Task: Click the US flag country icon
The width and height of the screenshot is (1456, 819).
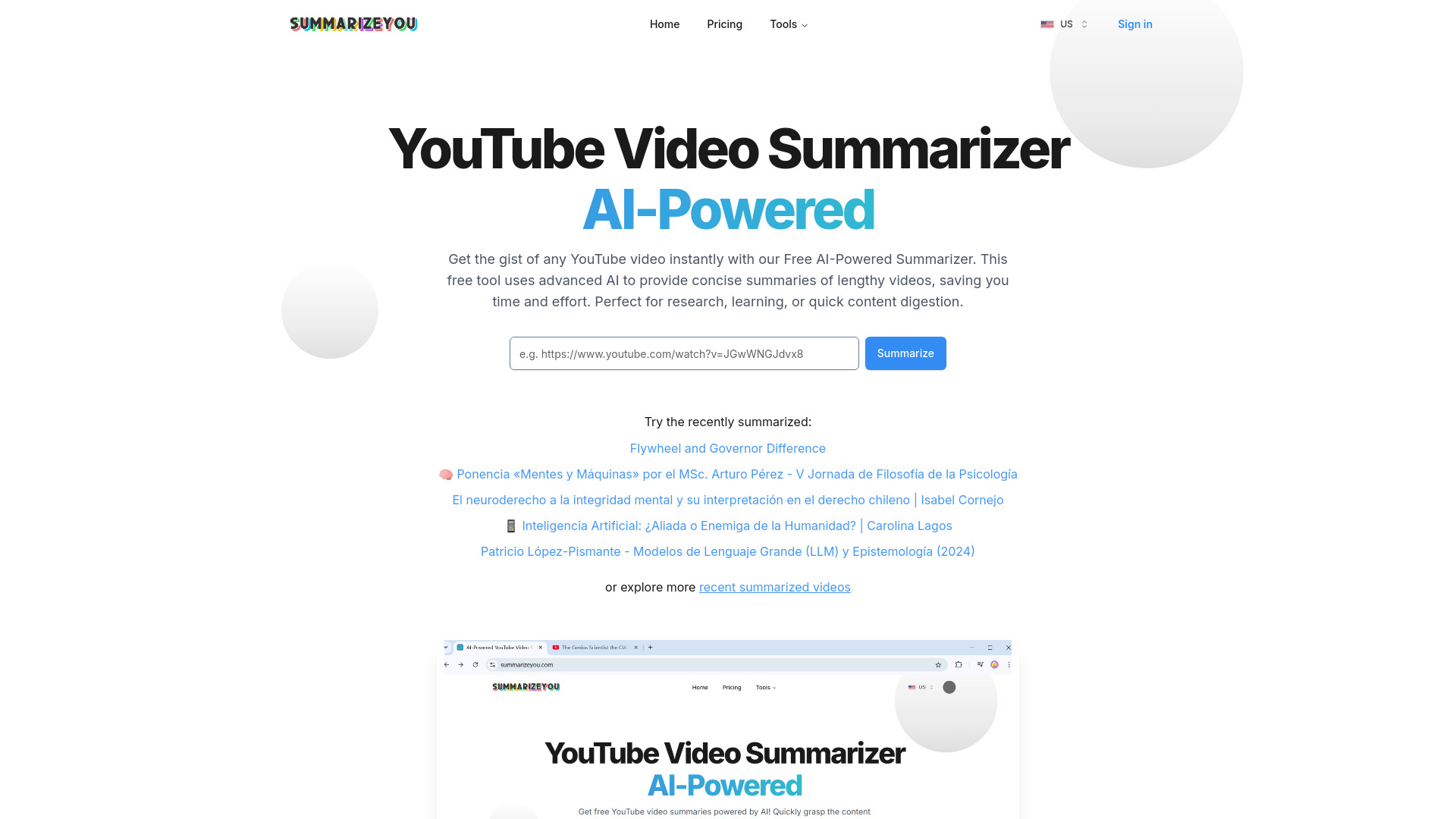Action: (1046, 24)
